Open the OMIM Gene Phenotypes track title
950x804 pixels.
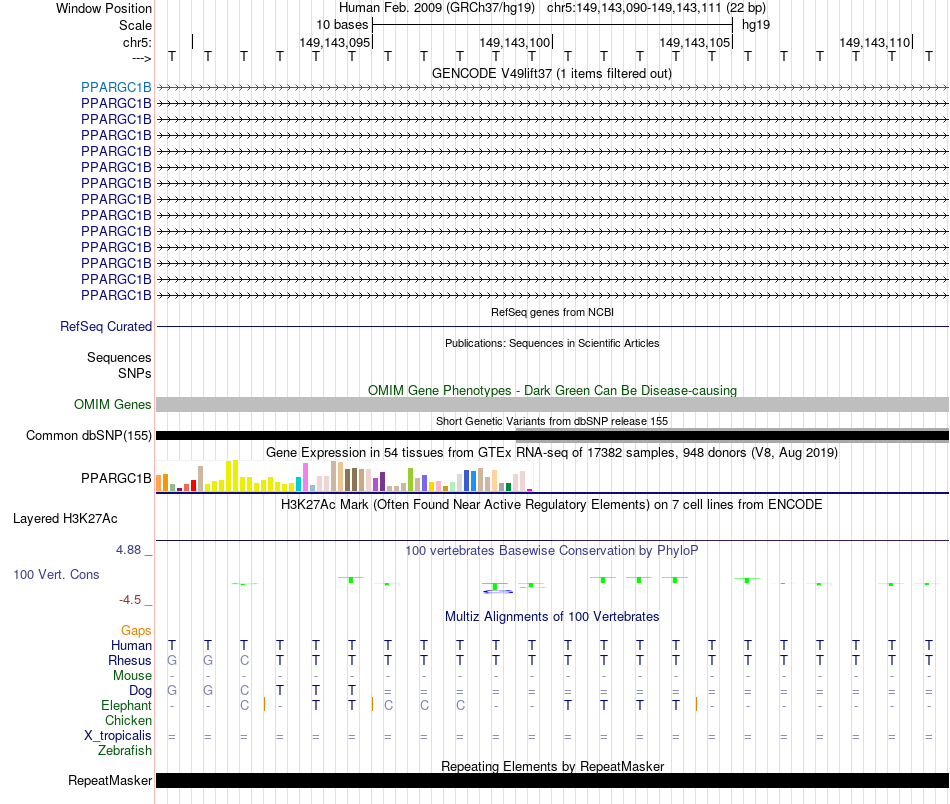[x=552, y=390]
